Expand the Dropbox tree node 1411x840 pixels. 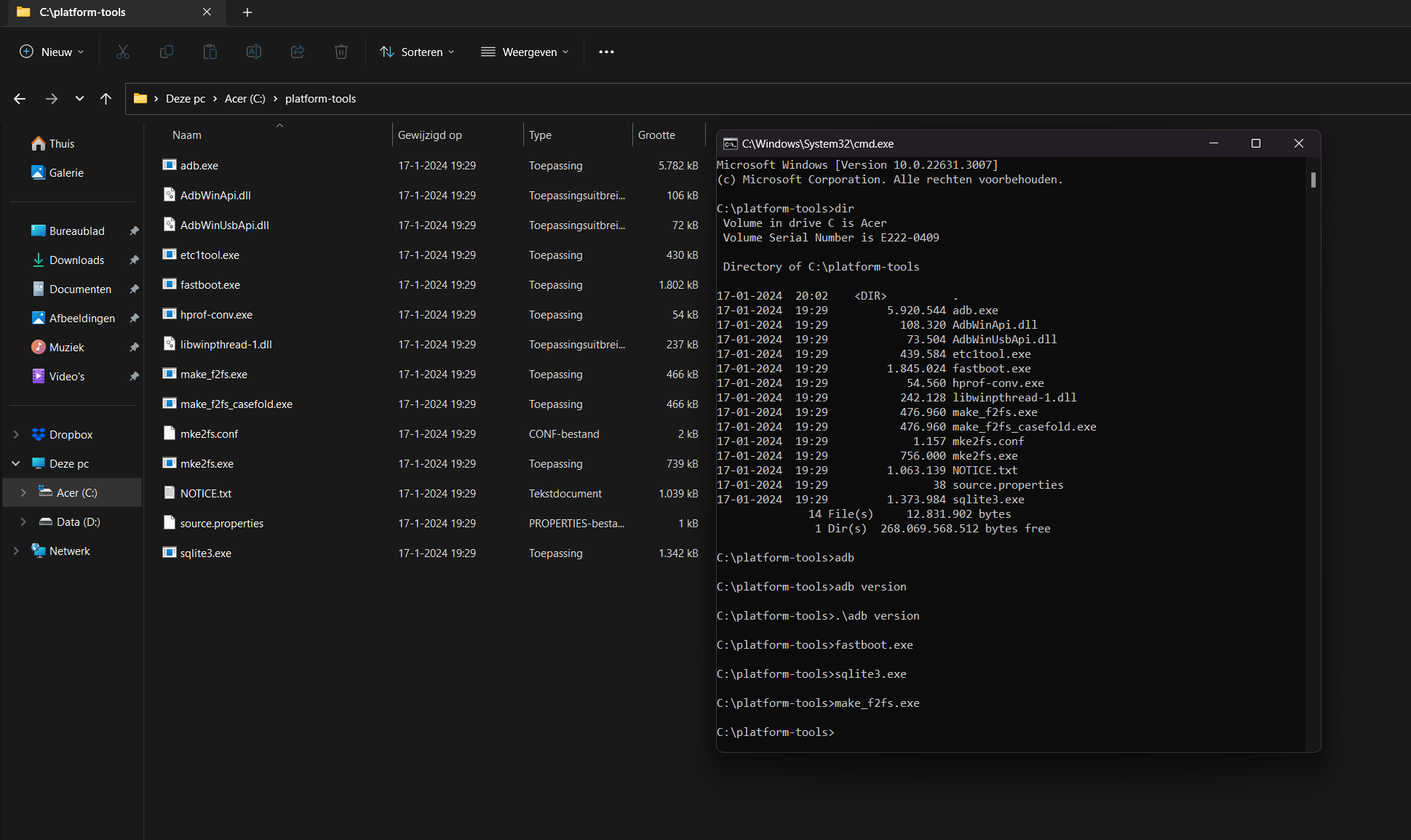click(x=16, y=435)
